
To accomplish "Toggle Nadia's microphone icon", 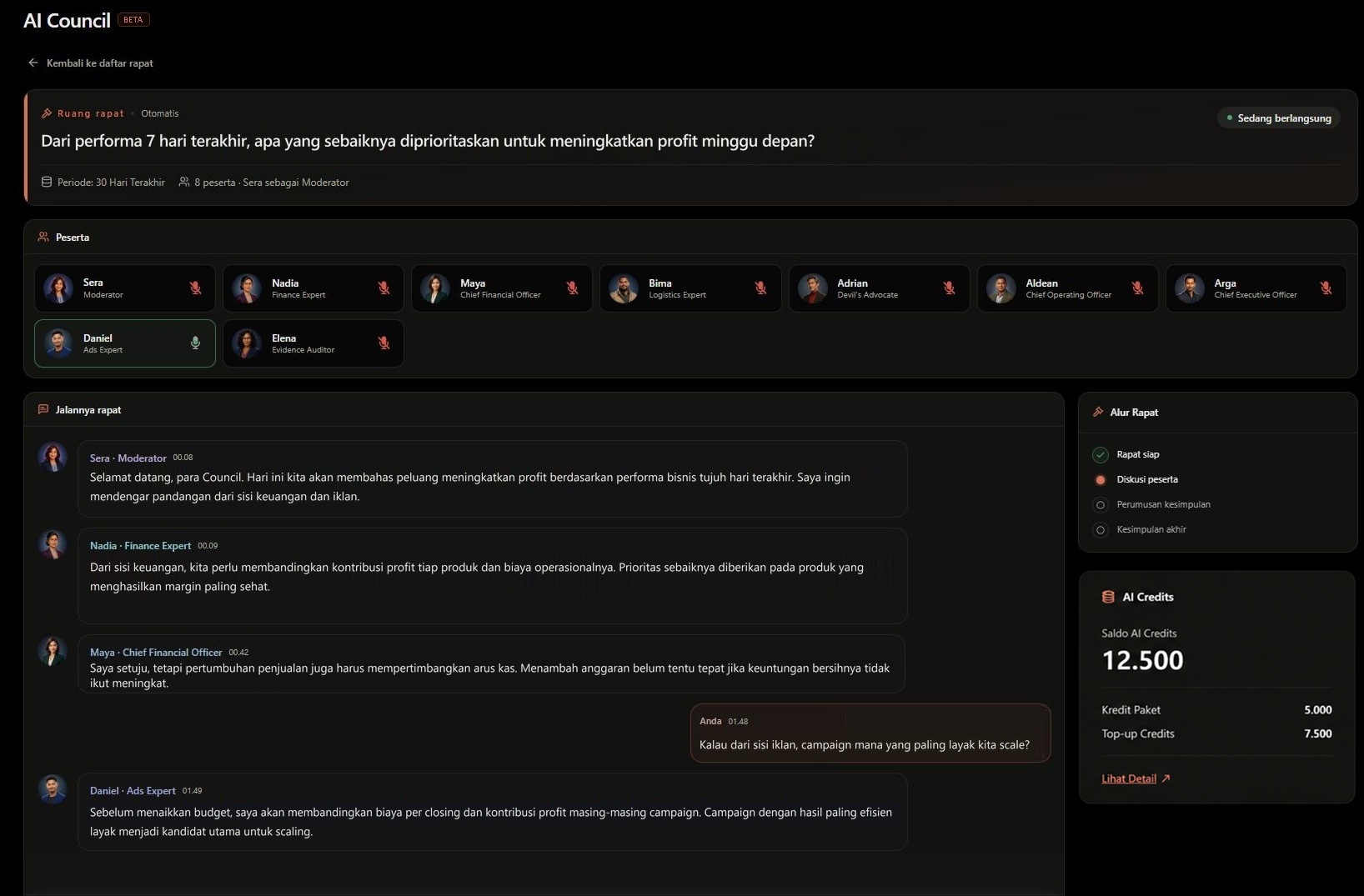I will [x=384, y=288].
